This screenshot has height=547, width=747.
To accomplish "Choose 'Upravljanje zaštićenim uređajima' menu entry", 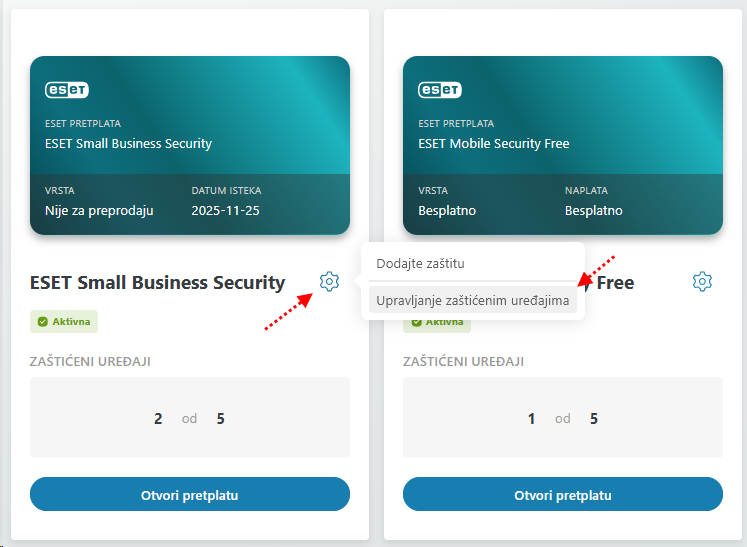I will (x=472, y=300).
